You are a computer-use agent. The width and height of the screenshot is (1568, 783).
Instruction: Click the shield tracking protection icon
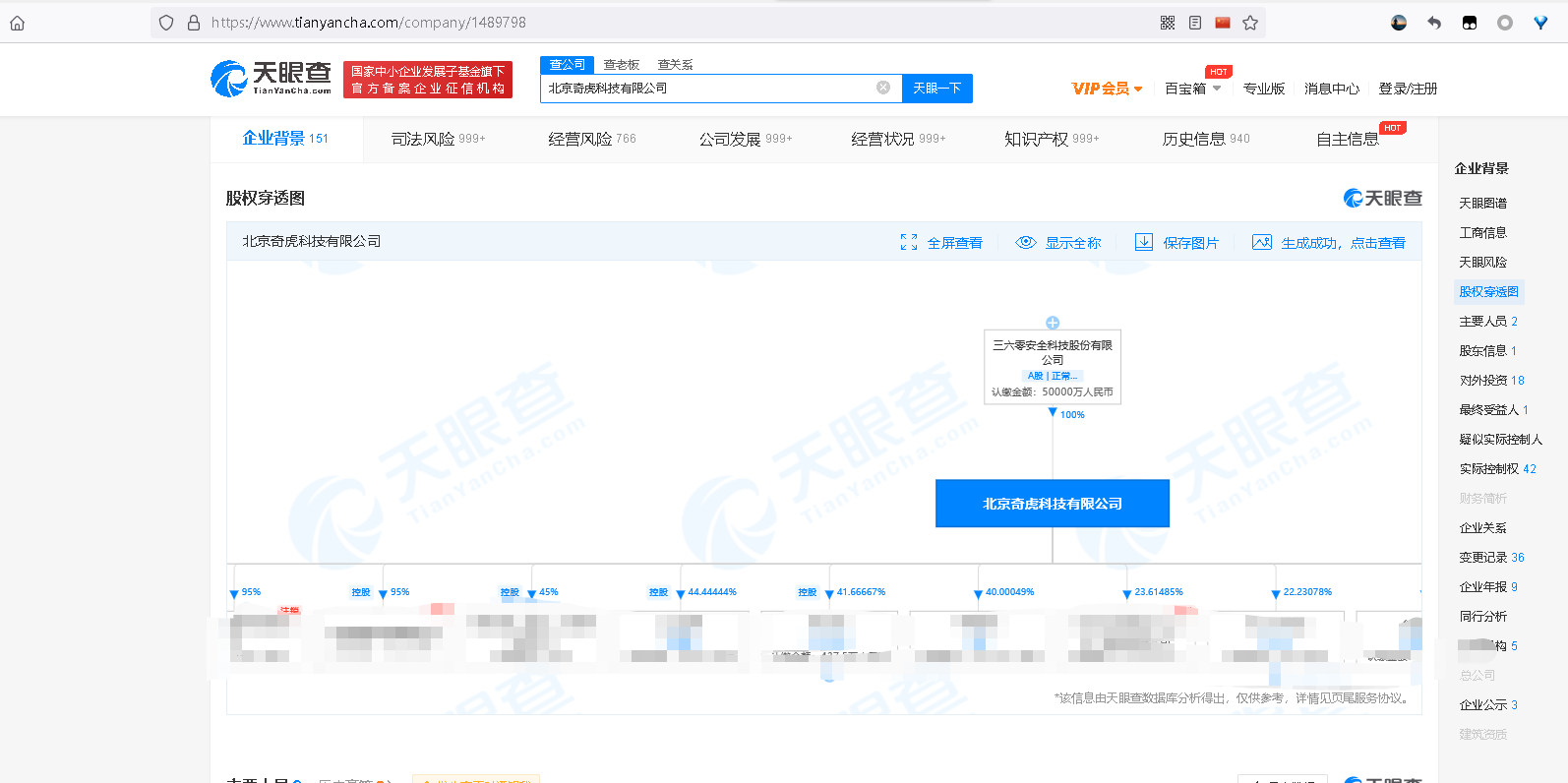[166, 23]
